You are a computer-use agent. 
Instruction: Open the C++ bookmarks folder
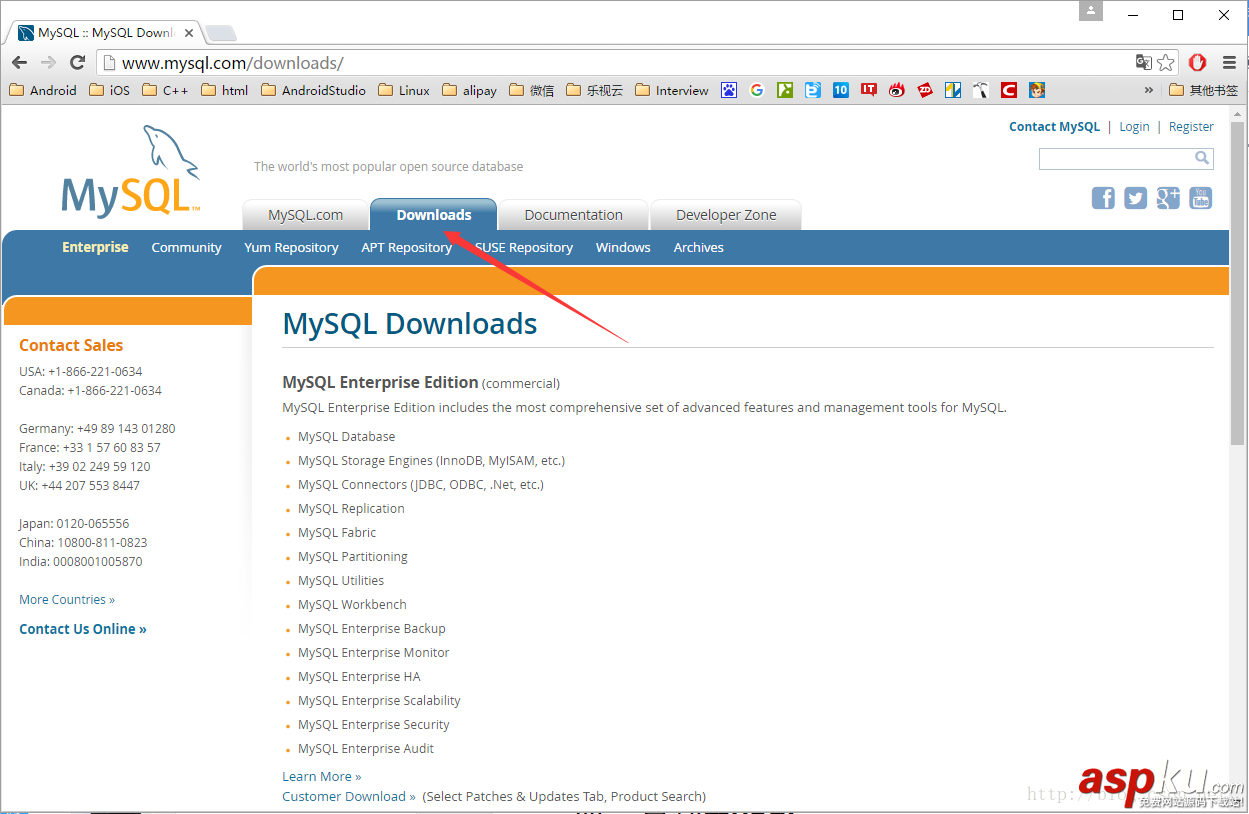pos(165,90)
